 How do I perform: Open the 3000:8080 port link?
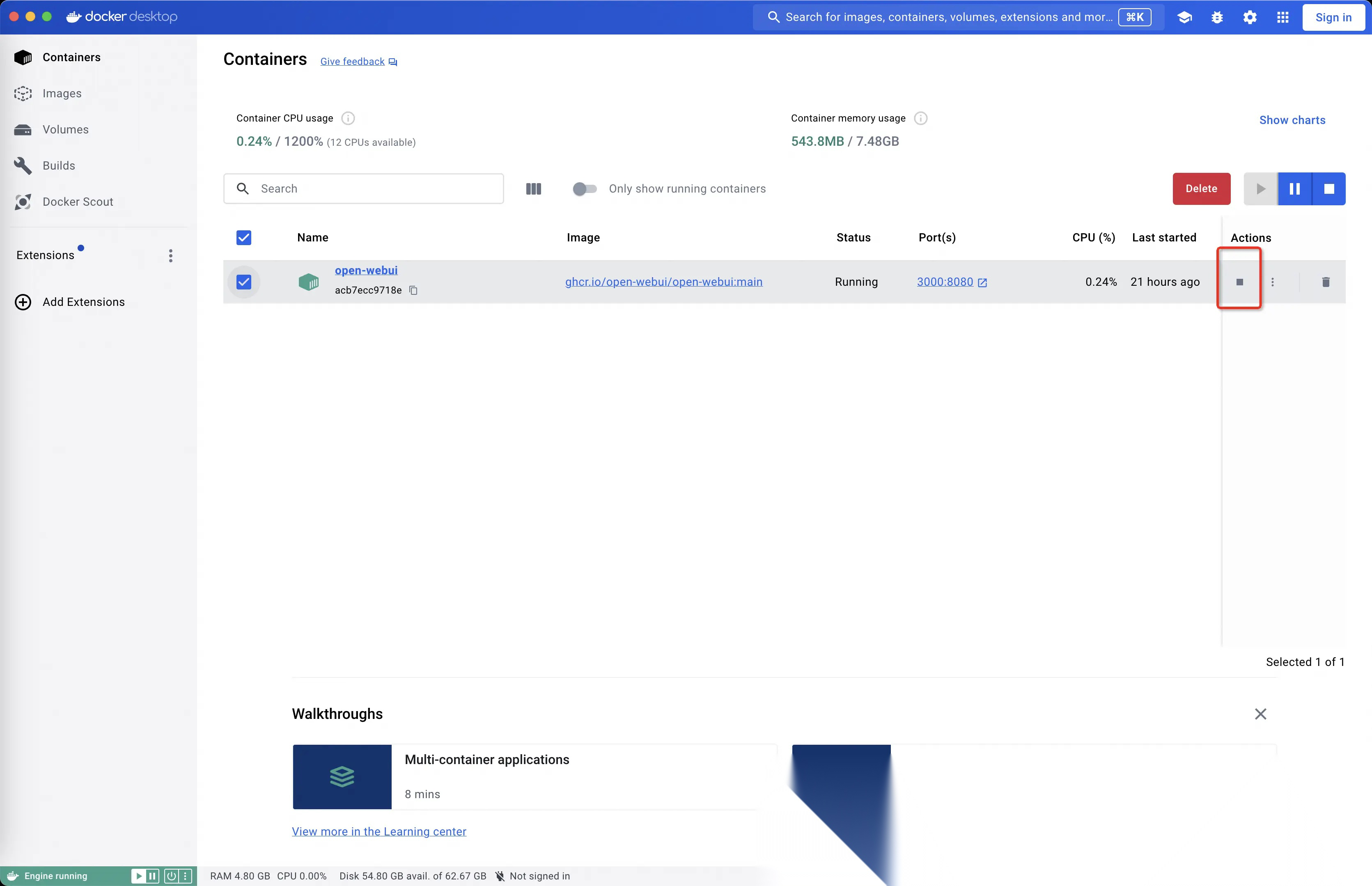pos(945,282)
